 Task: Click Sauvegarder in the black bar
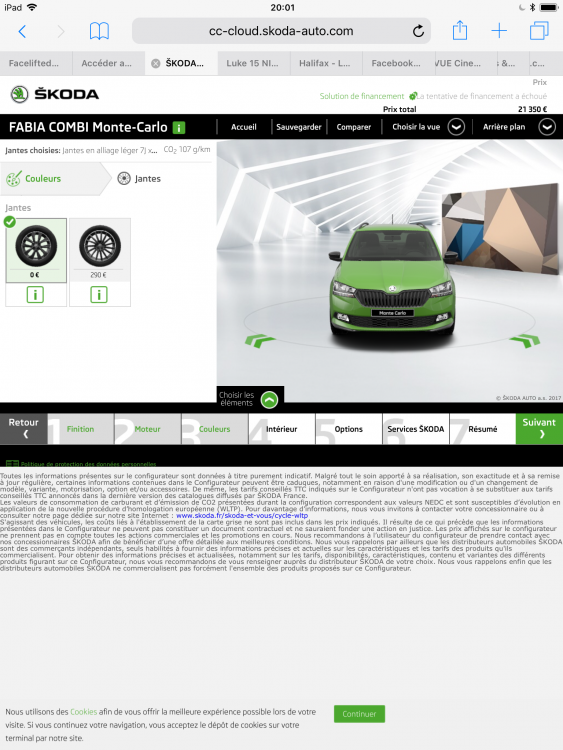[x=298, y=127]
